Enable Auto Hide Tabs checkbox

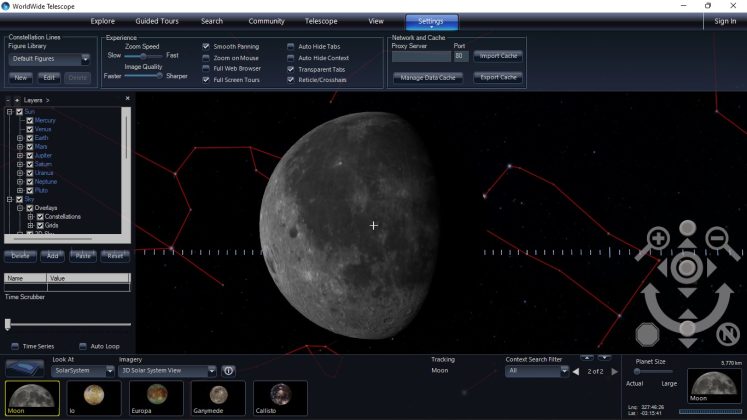click(x=291, y=46)
